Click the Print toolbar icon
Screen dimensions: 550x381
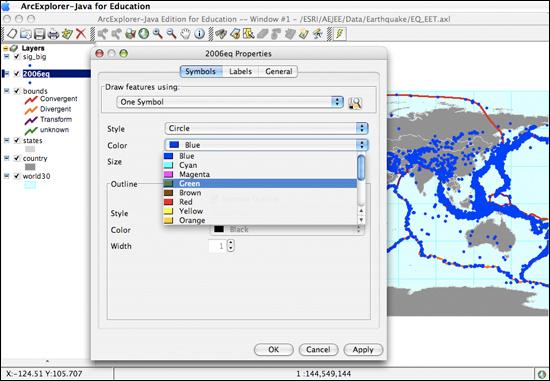click(53, 34)
